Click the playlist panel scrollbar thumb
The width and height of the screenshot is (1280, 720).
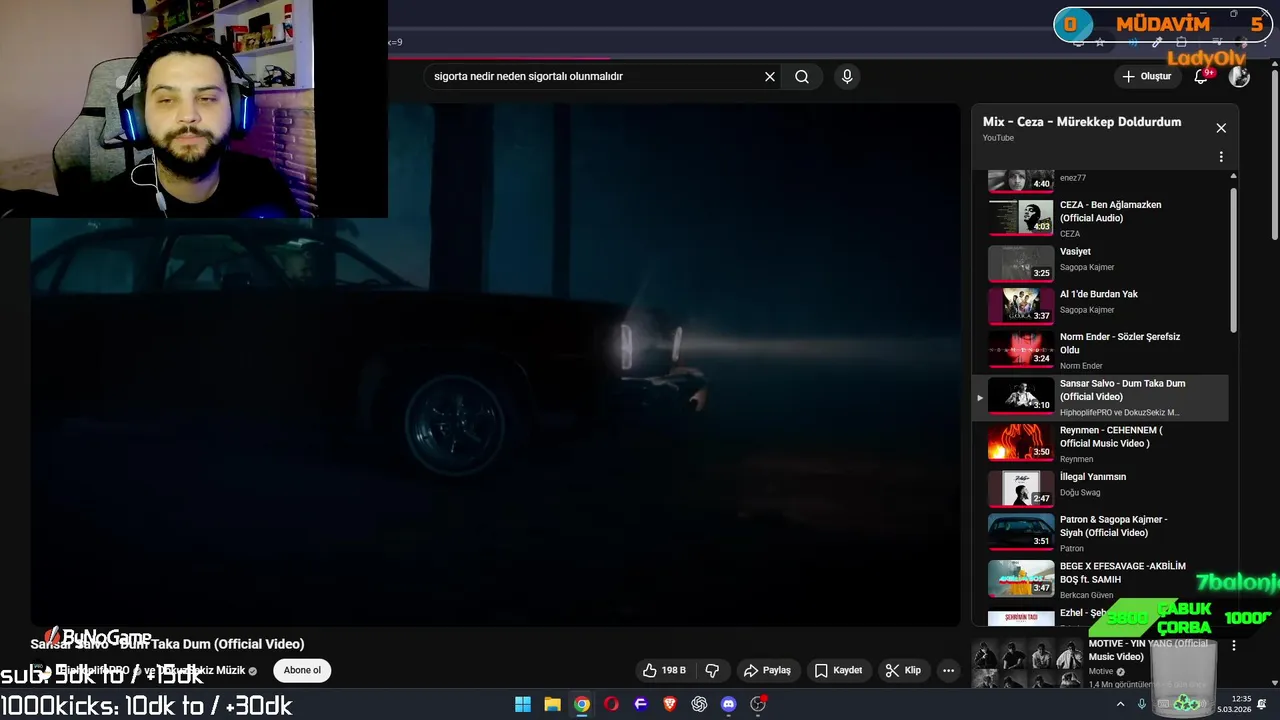point(1233,260)
